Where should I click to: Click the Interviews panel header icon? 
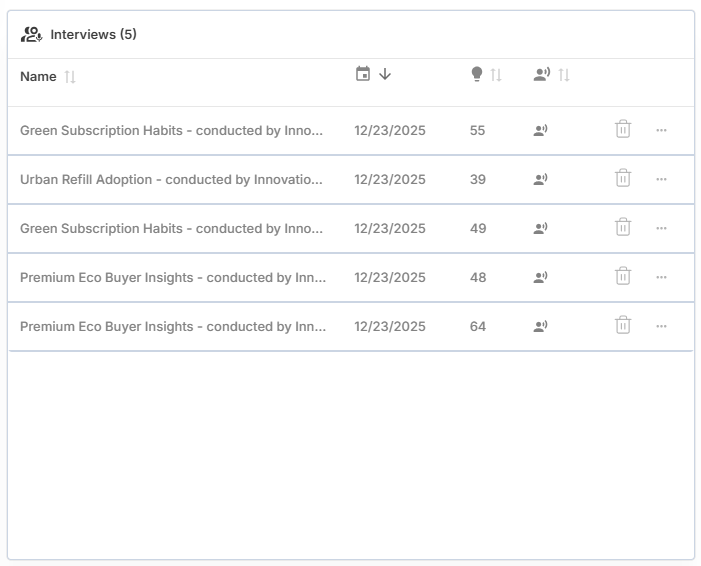click(31, 35)
